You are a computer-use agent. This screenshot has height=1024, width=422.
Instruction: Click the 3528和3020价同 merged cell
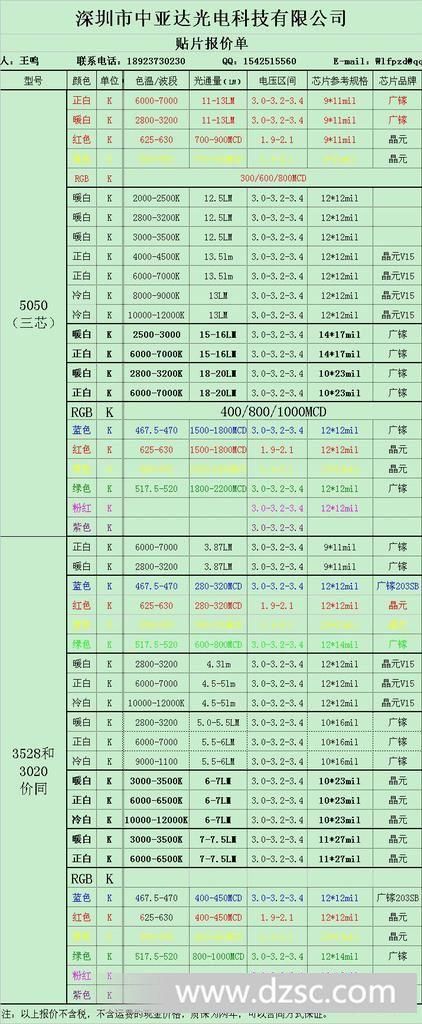(x=33, y=771)
